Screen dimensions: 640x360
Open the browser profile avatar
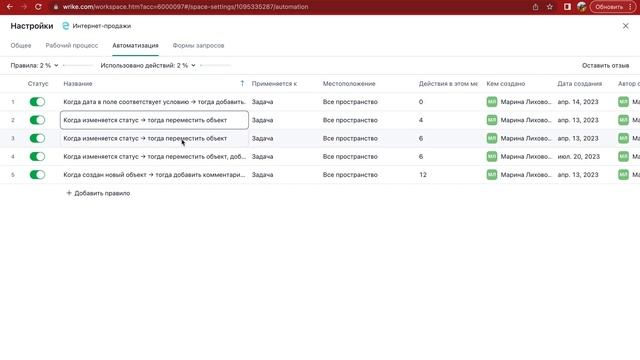click(x=582, y=7)
